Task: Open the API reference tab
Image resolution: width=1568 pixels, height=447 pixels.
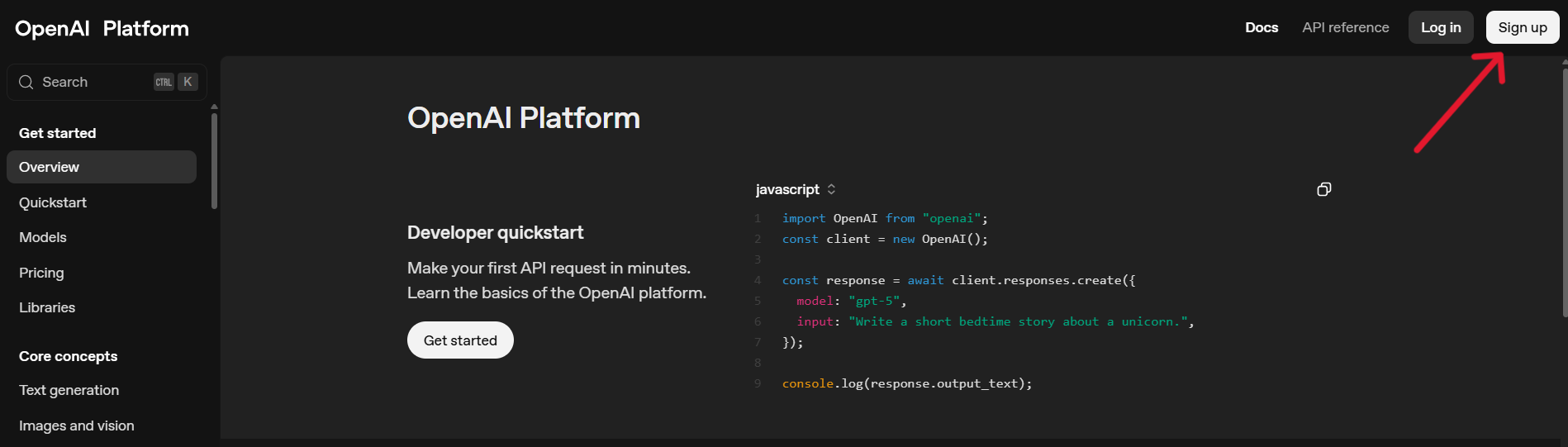Action: coord(1345,27)
